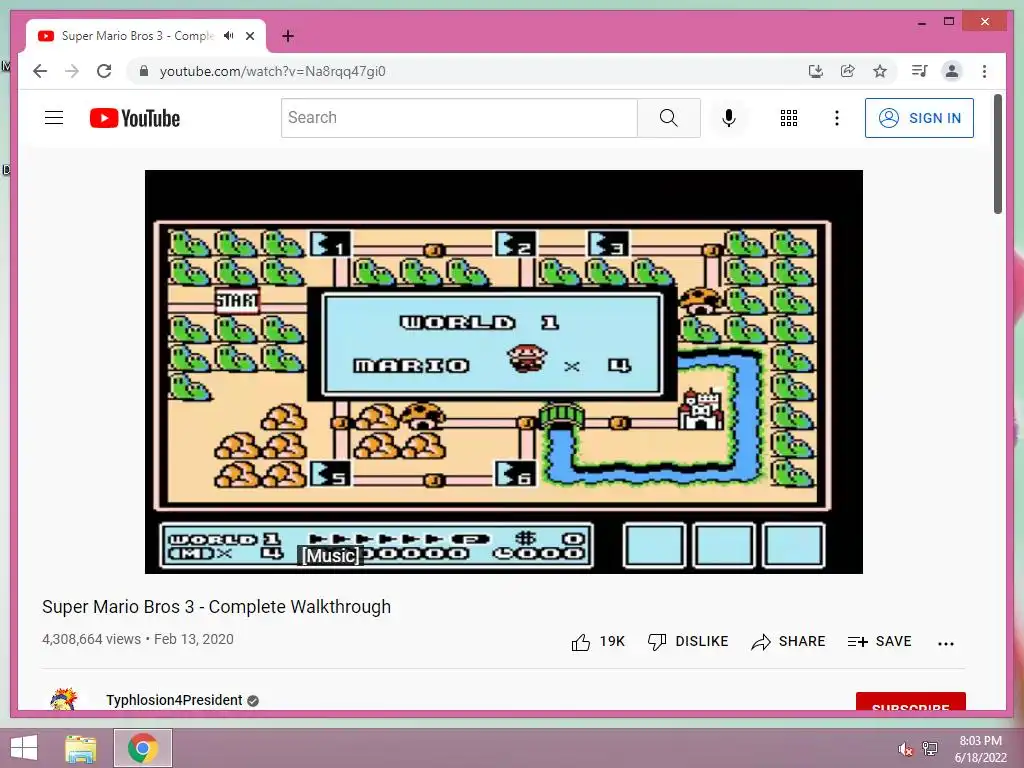This screenshot has width=1024, height=768.
Task: Click the browser forward arrow
Action: click(x=72, y=71)
